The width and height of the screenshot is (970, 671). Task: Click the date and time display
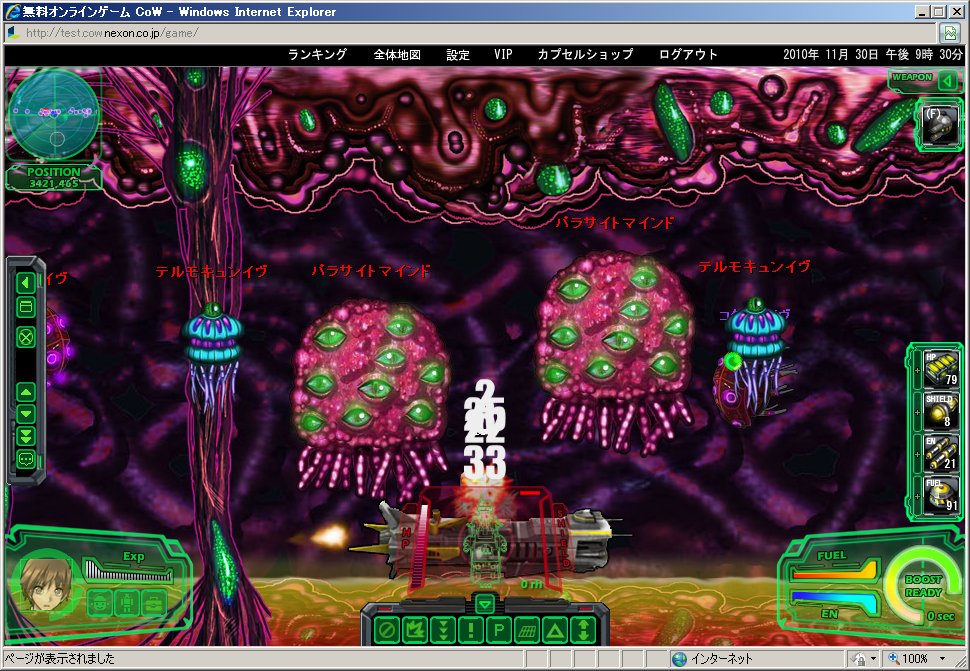tap(872, 54)
